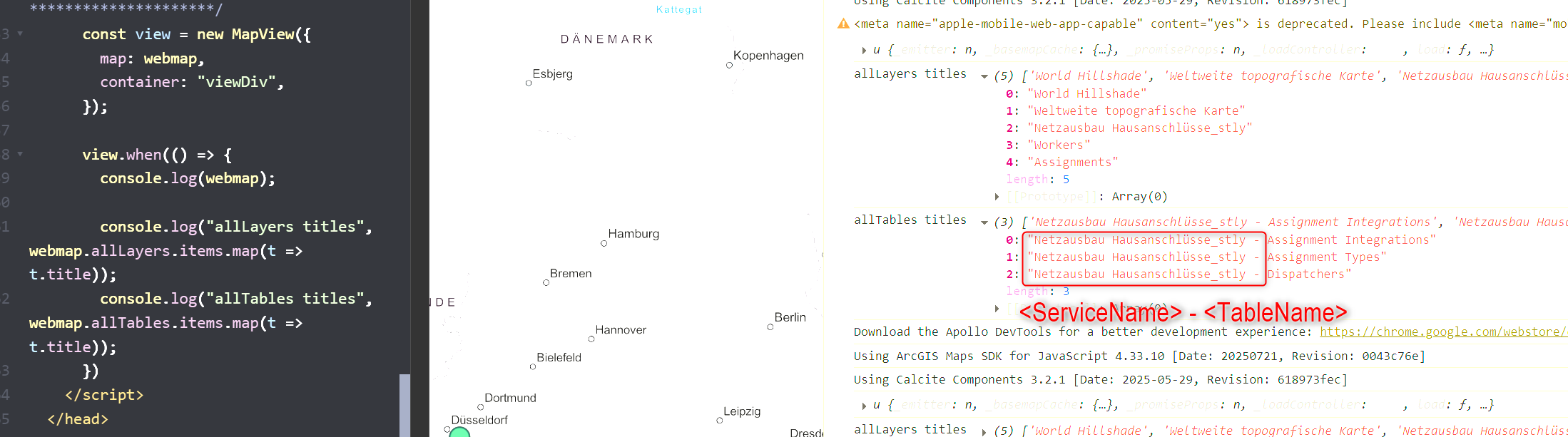1568x437 pixels.
Task: Click 'webmap.allTables.items.map(t =>' code line
Action: [166, 323]
